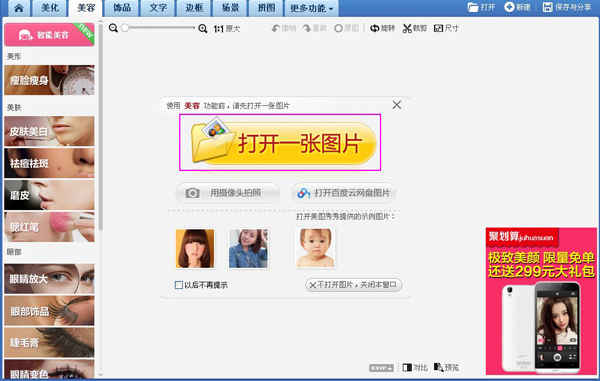The image size is (600, 381).
Task: Select the 拼图 tab
Action: [266, 8]
